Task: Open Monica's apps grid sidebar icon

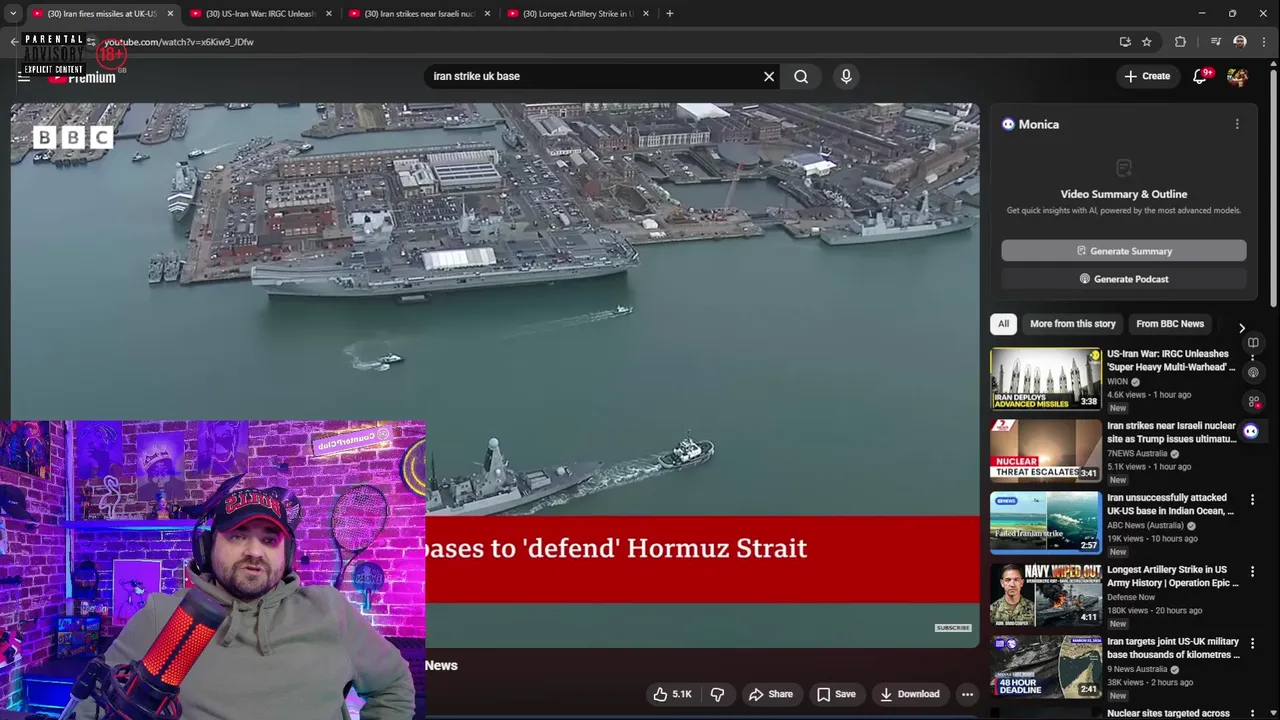Action: 1253,401
